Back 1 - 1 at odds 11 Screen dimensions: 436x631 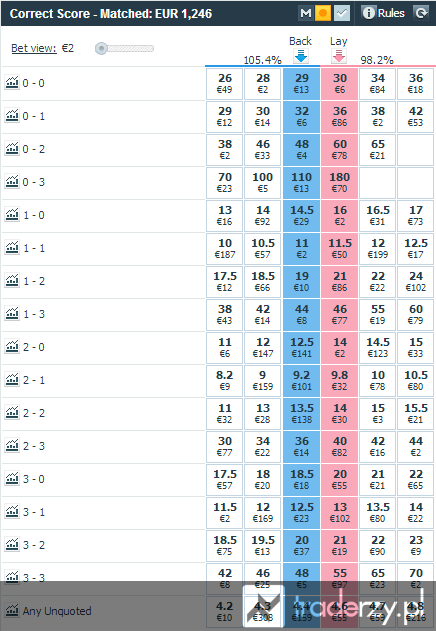tap(302, 248)
